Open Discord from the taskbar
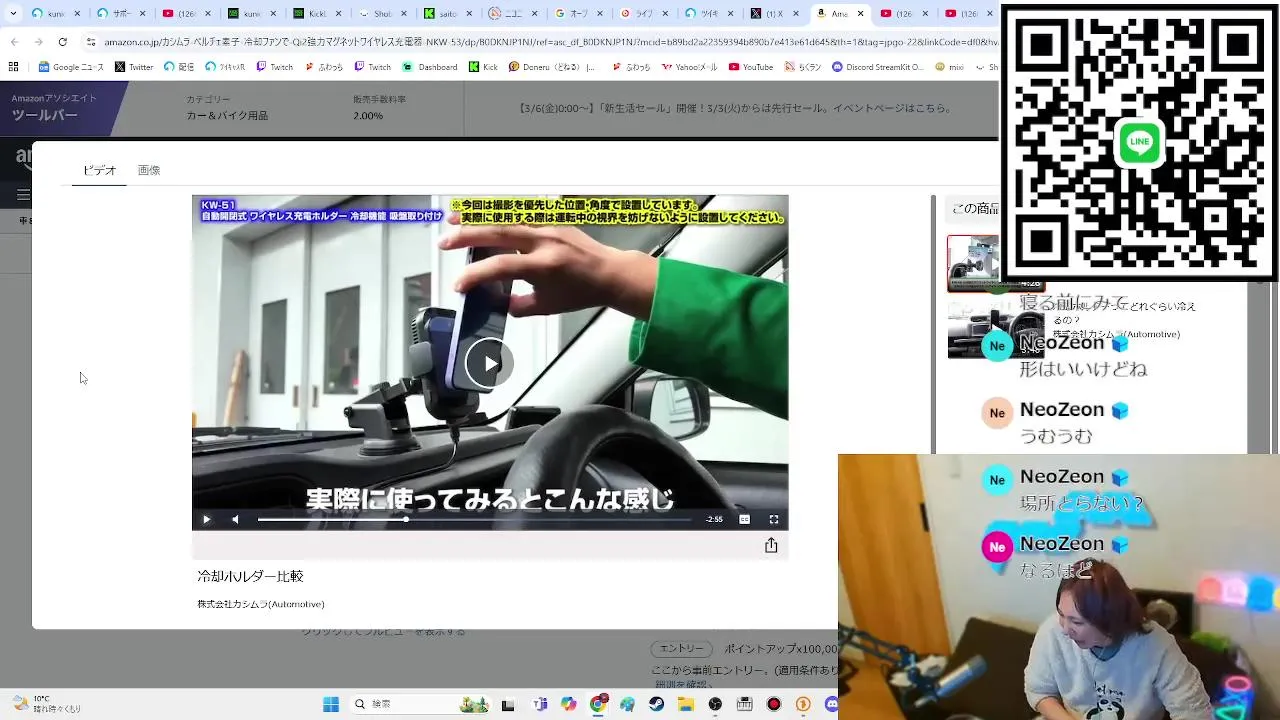This screenshot has height=720, width=1280. click(831, 704)
